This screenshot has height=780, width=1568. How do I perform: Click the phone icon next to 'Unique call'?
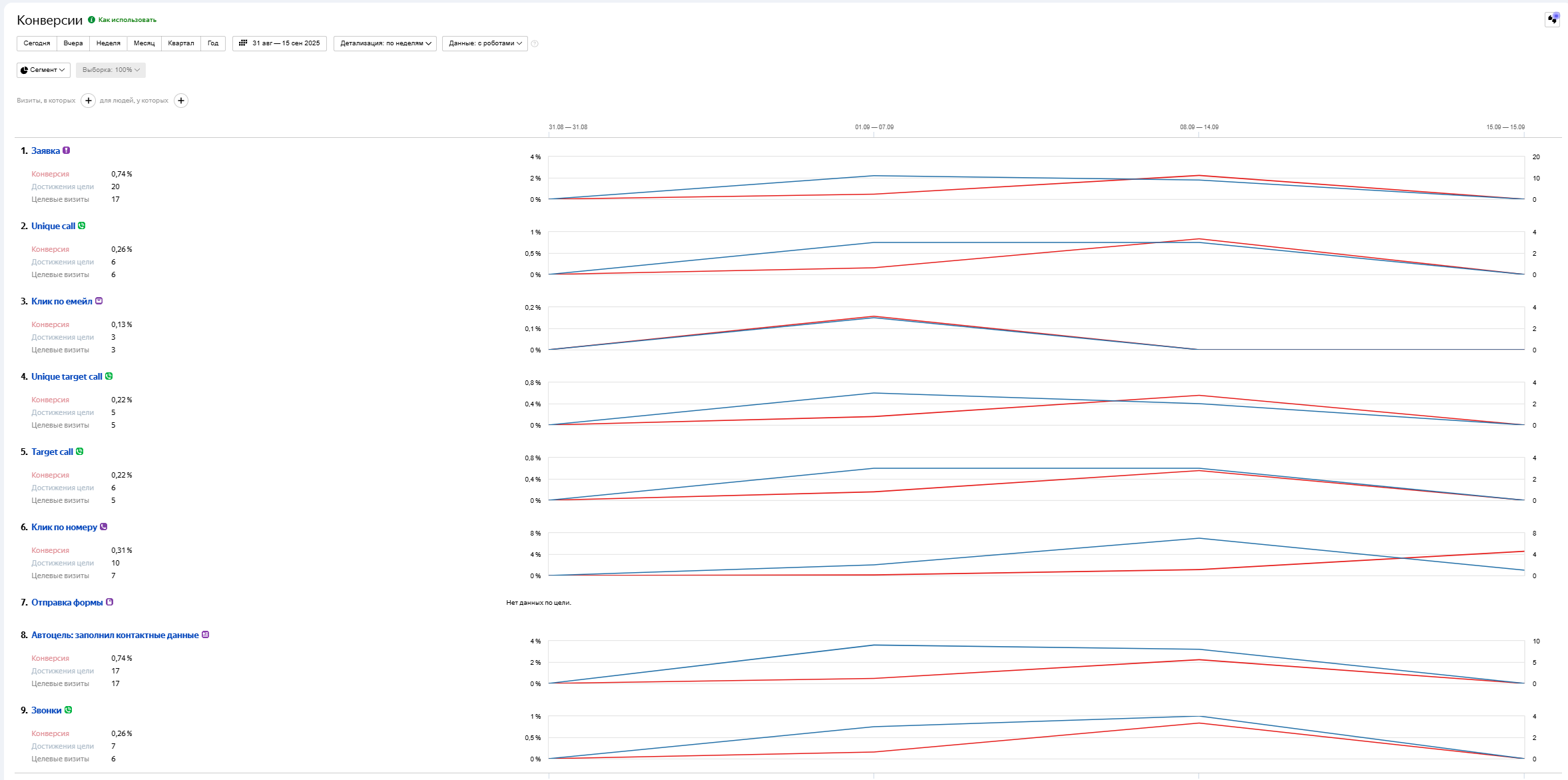tap(82, 226)
